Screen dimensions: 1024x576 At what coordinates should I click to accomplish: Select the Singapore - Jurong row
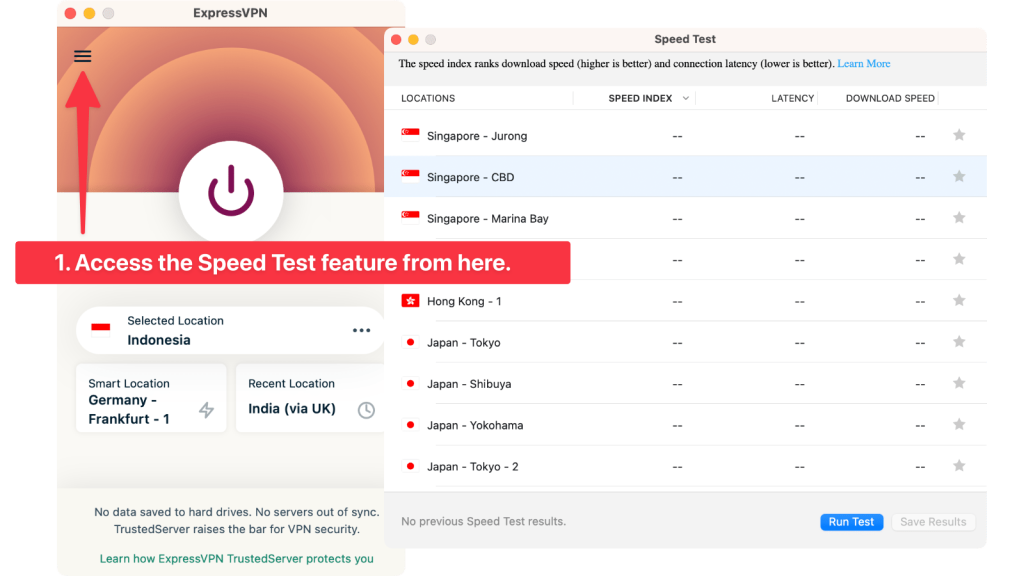(685, 135)
